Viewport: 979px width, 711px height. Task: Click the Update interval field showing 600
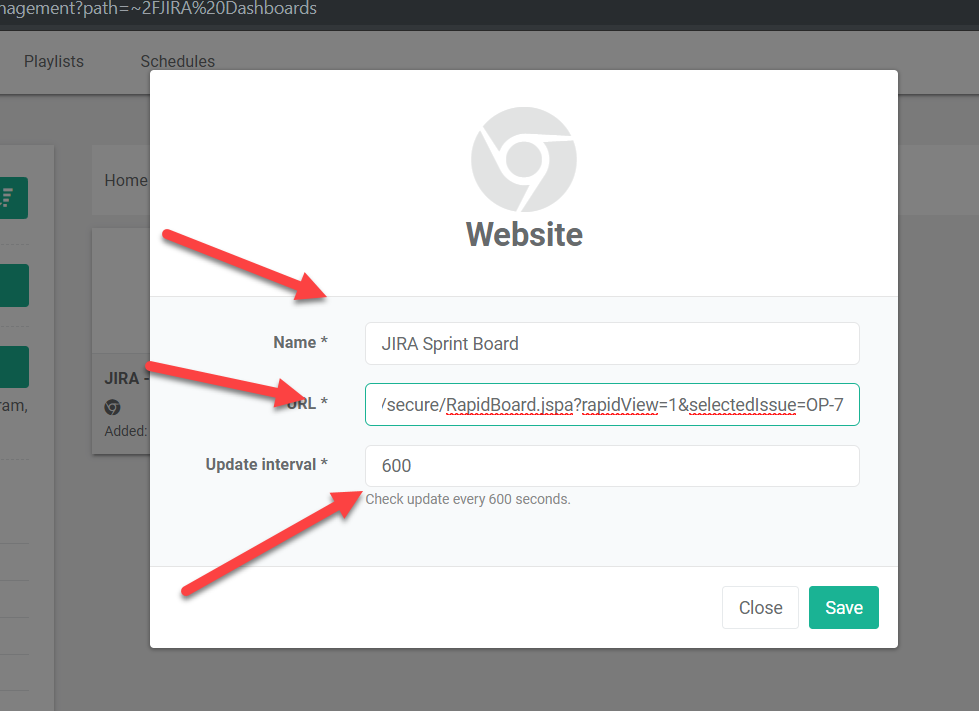612,466
